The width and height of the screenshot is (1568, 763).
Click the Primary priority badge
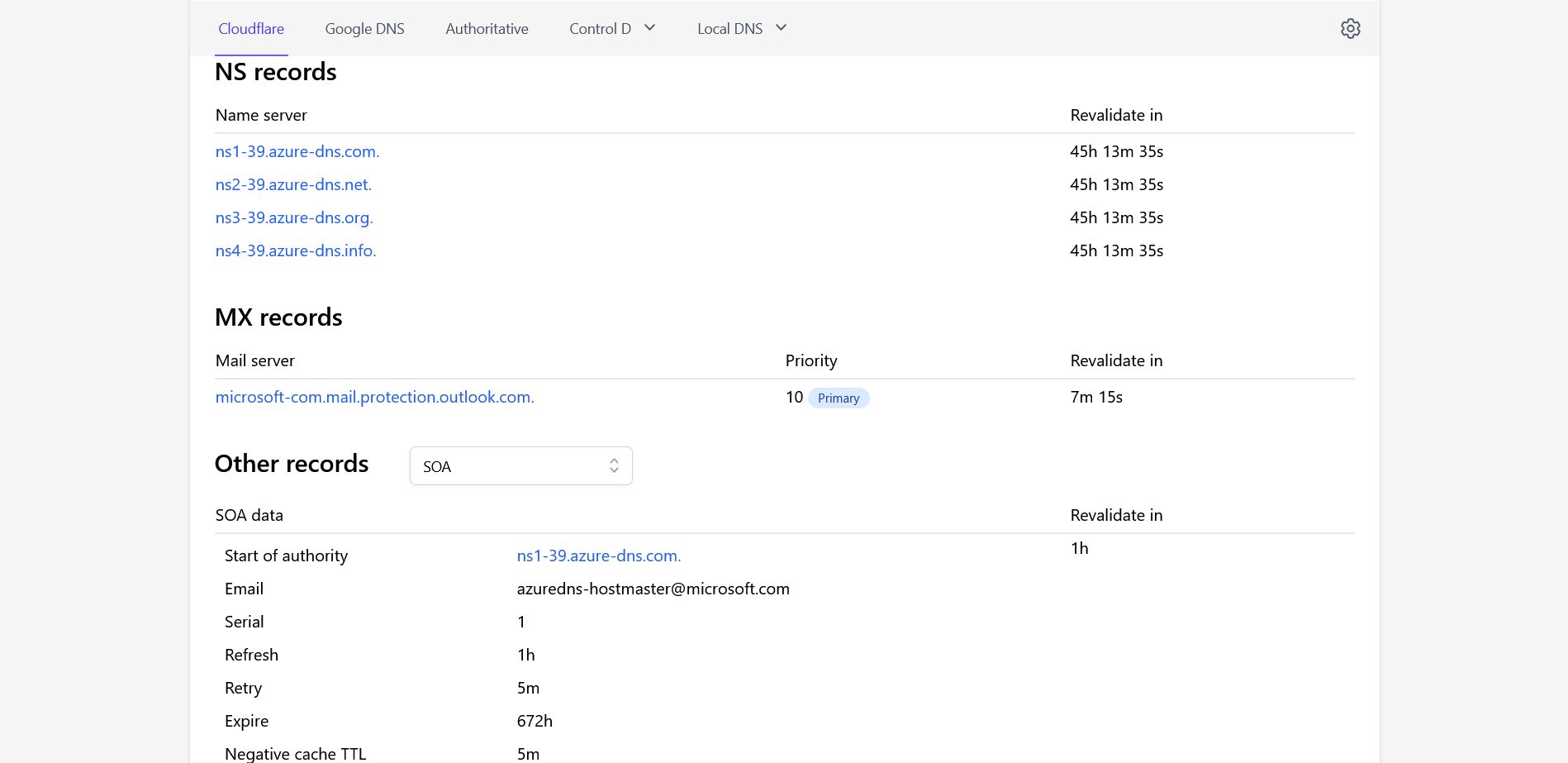(x=839, y=398)
